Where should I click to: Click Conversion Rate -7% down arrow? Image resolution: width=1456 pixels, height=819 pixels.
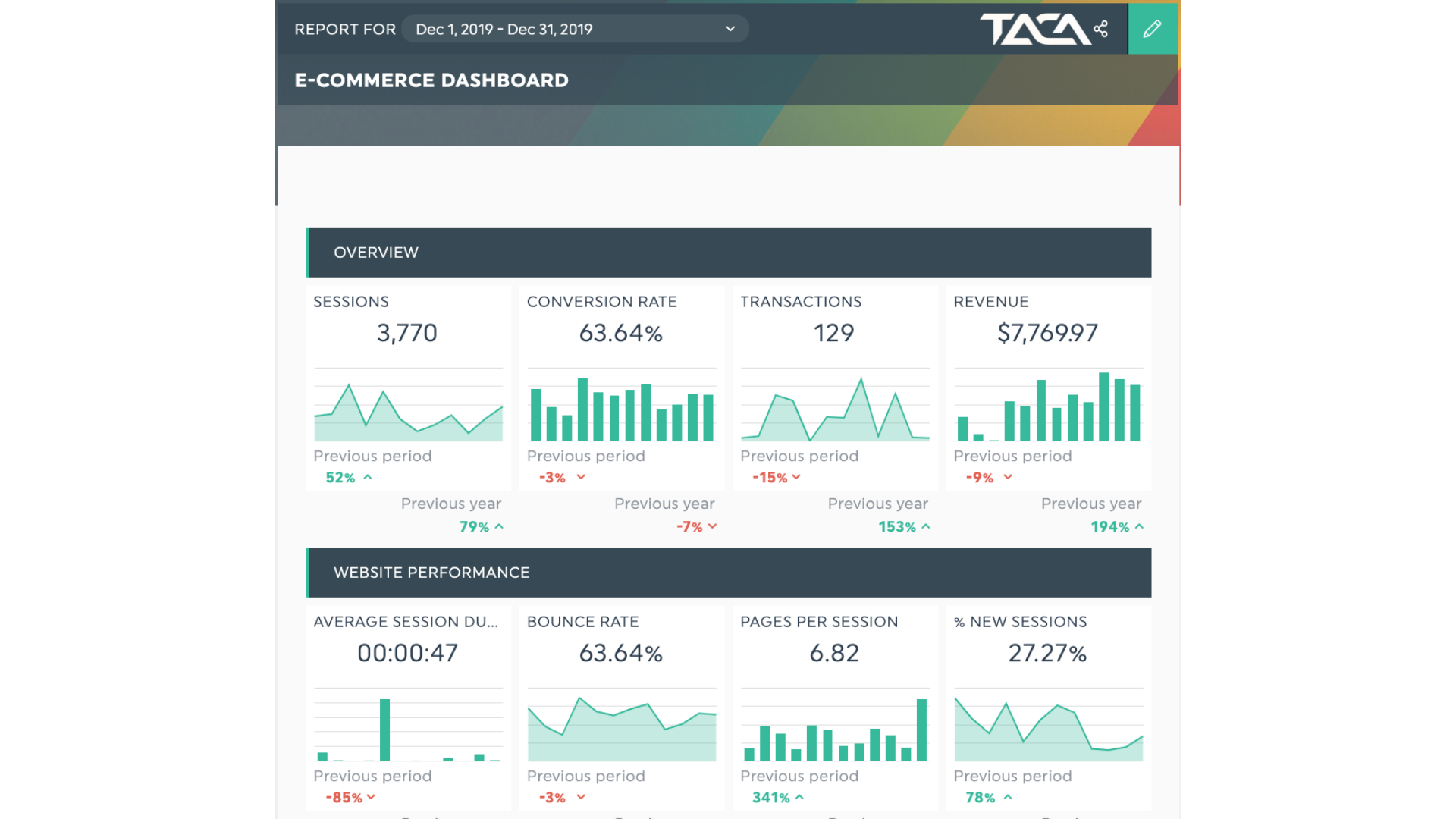click(712, 526)
